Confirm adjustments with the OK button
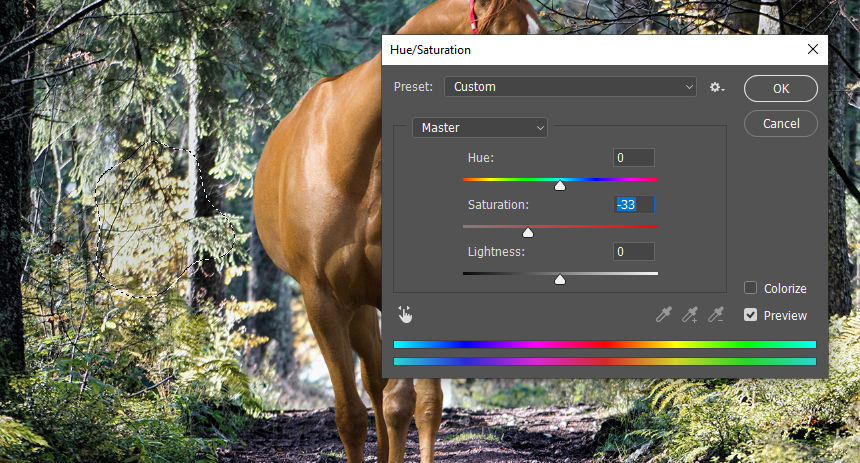Viewport: 860px width, 463px height. click(780, 88)
